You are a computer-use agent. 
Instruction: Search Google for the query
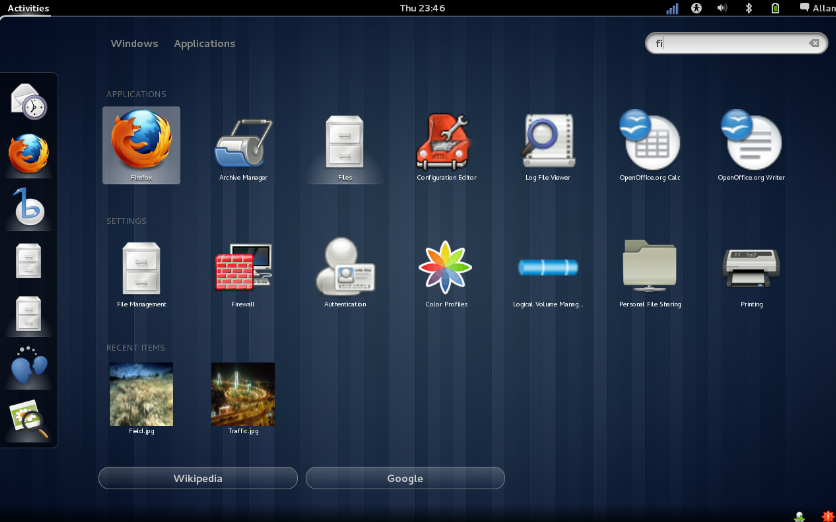(x=405, y=478)
